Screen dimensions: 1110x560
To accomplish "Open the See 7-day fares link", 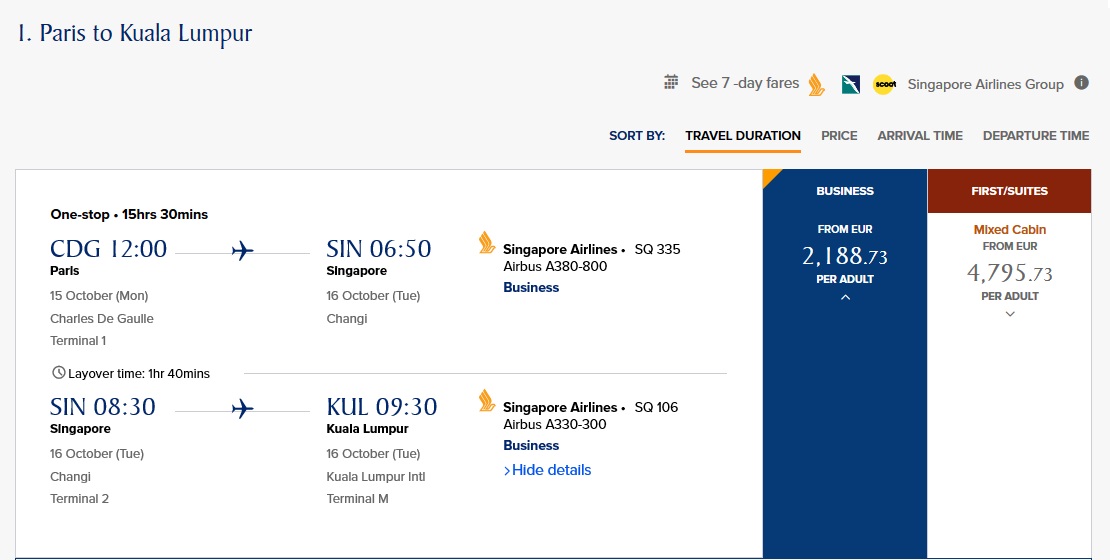I will tap(745, 83).
